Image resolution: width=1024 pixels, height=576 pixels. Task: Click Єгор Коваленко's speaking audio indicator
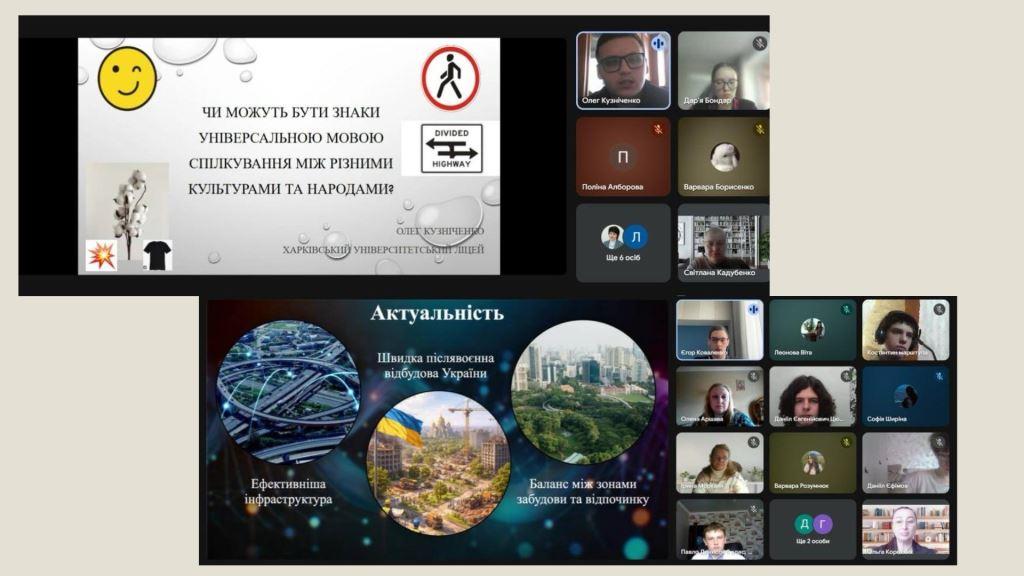tap(752, 310)
